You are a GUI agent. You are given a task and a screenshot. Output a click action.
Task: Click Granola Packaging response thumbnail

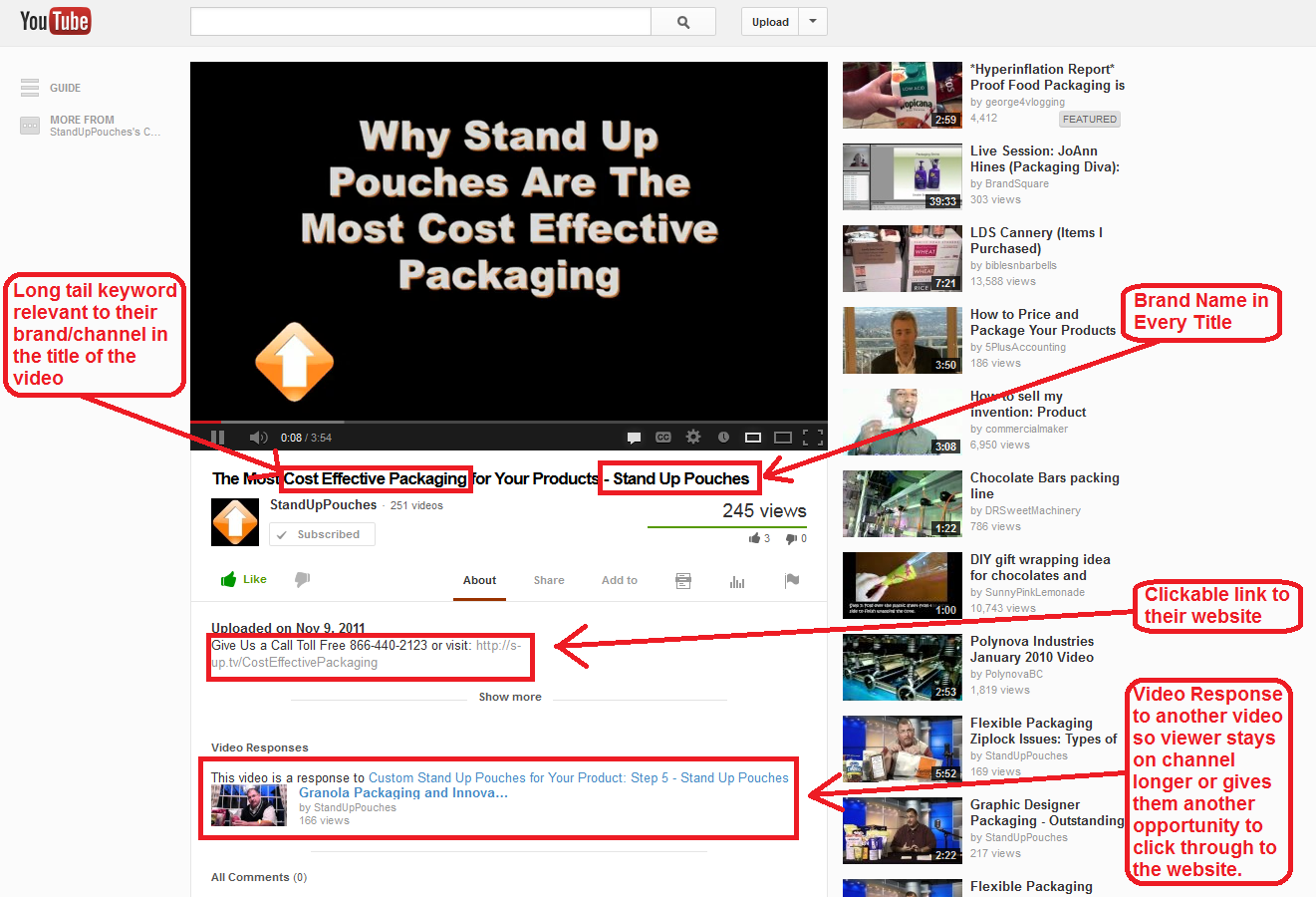coord(249,805)
